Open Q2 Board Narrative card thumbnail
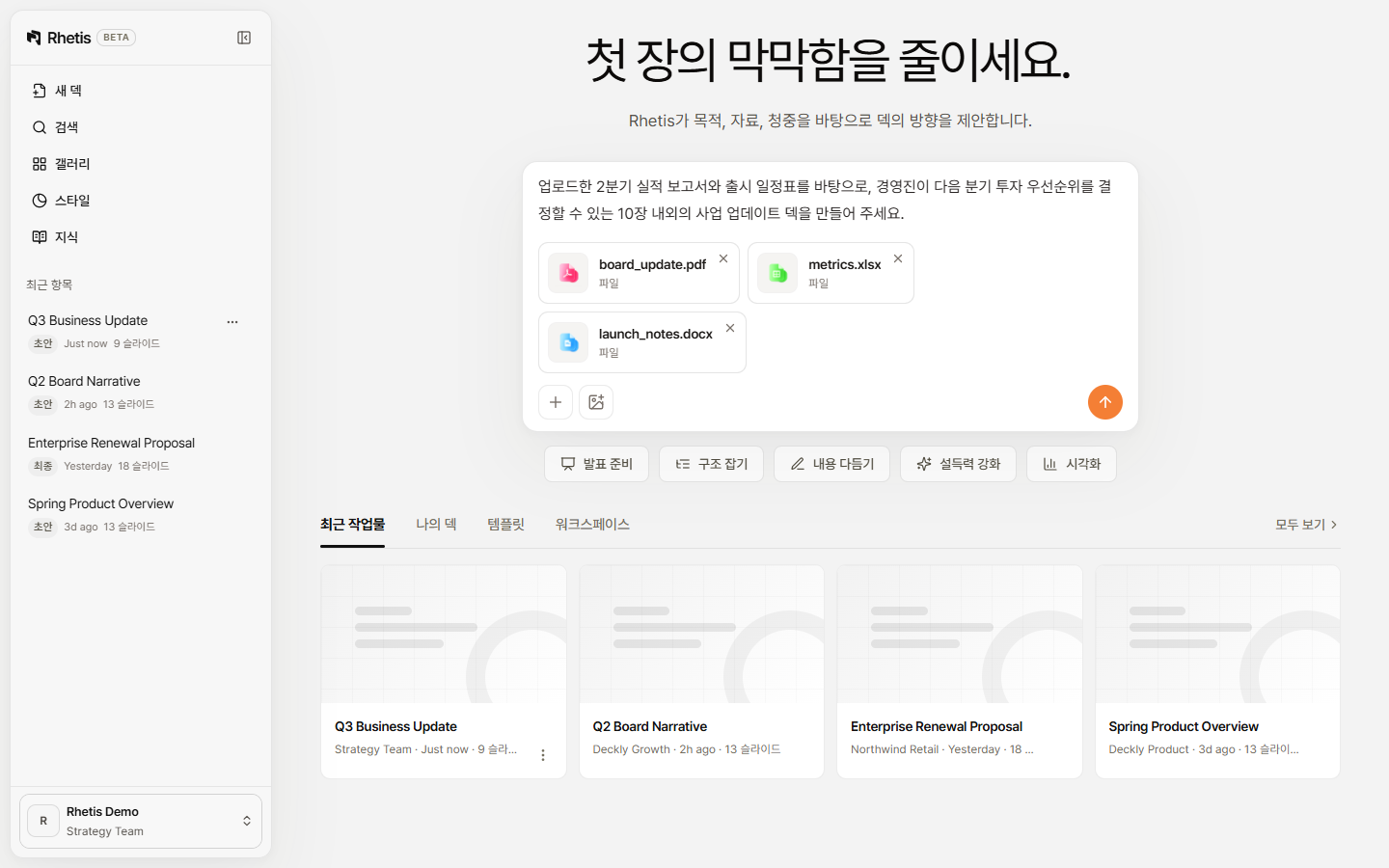 point(701,635)
